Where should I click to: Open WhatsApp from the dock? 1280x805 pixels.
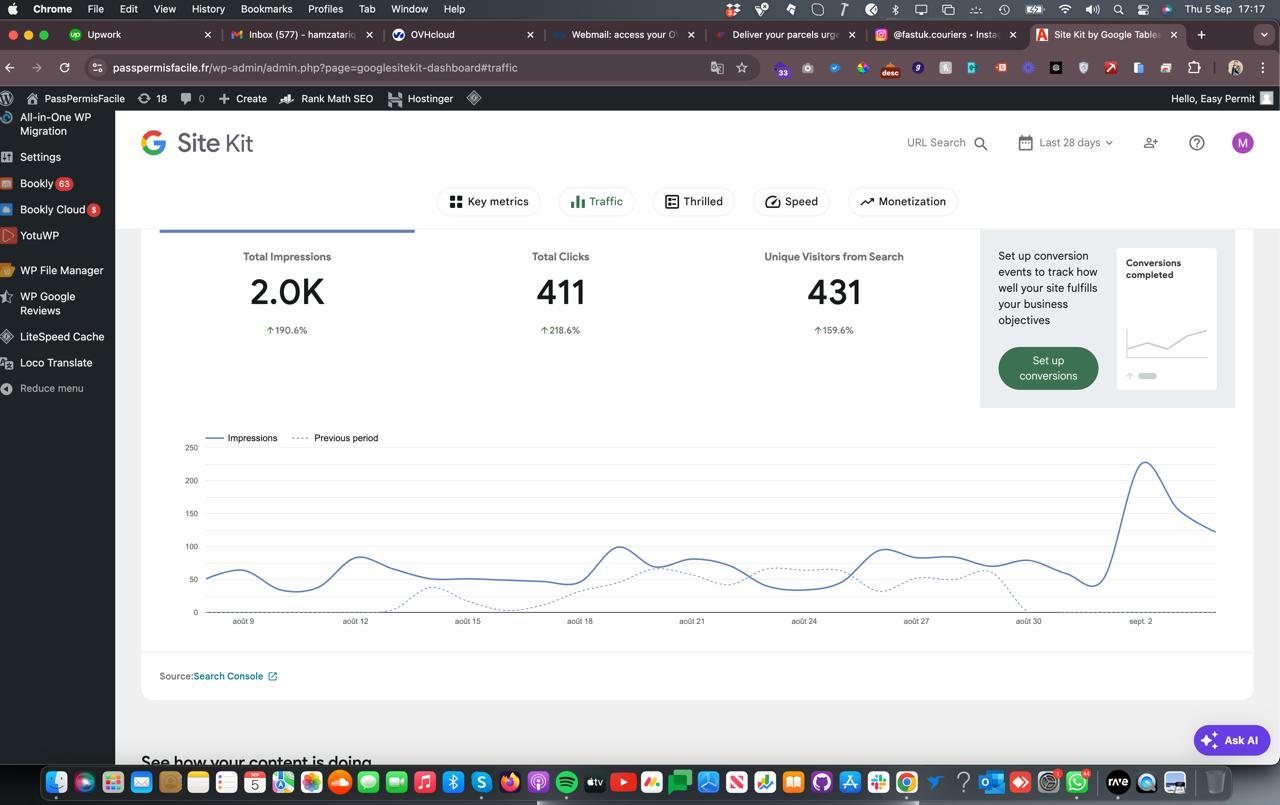coord(1078,782)
